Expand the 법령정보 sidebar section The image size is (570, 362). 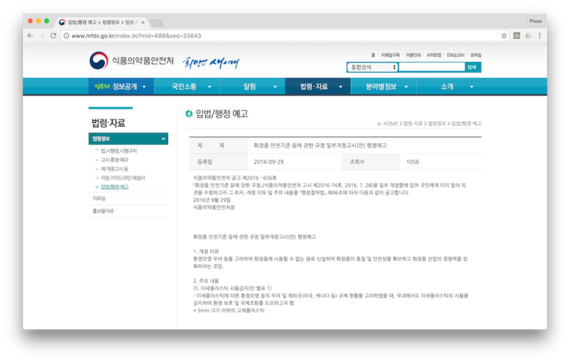pos(128,139)
